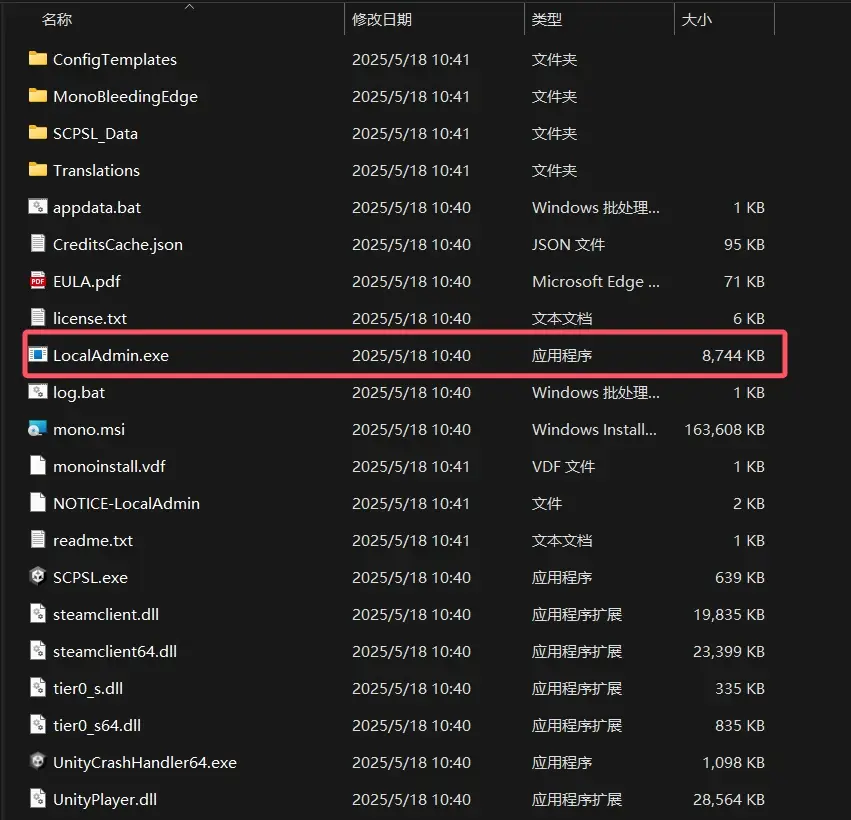Viewport: 851px width, 820px height.
Task: Select UnityPlayer.dll file name
Action: click(x=105, y=799)
